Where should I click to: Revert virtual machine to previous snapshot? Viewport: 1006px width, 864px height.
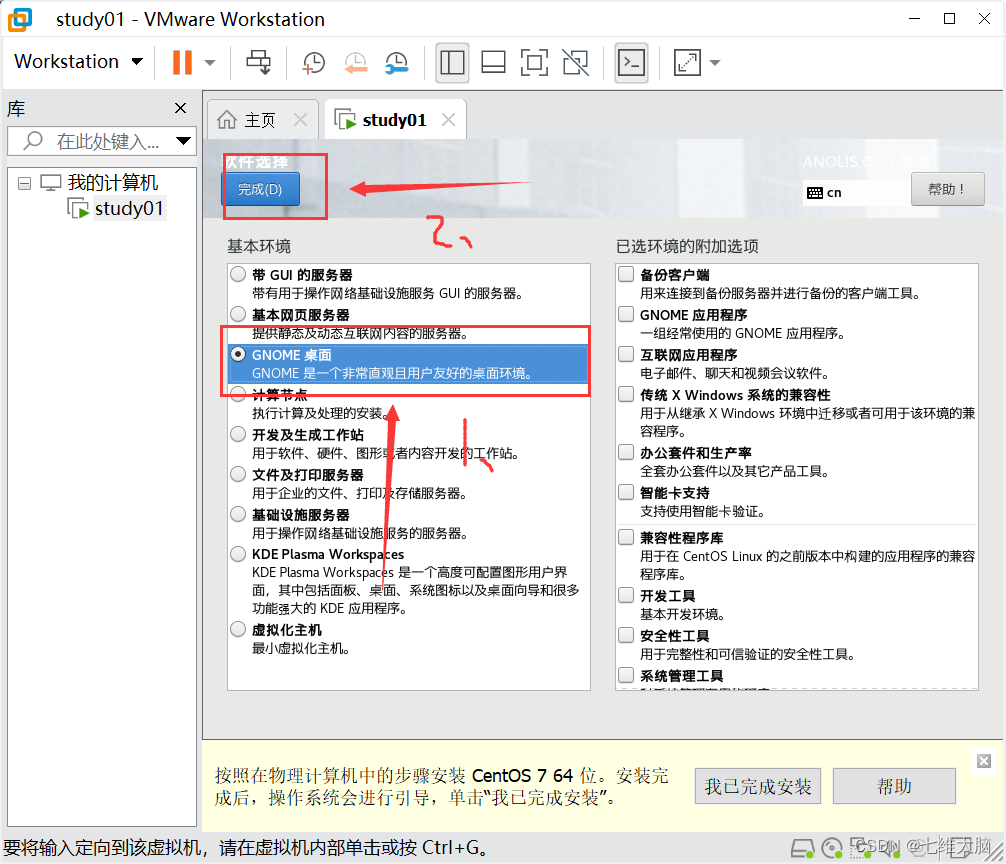click(355, 62)
